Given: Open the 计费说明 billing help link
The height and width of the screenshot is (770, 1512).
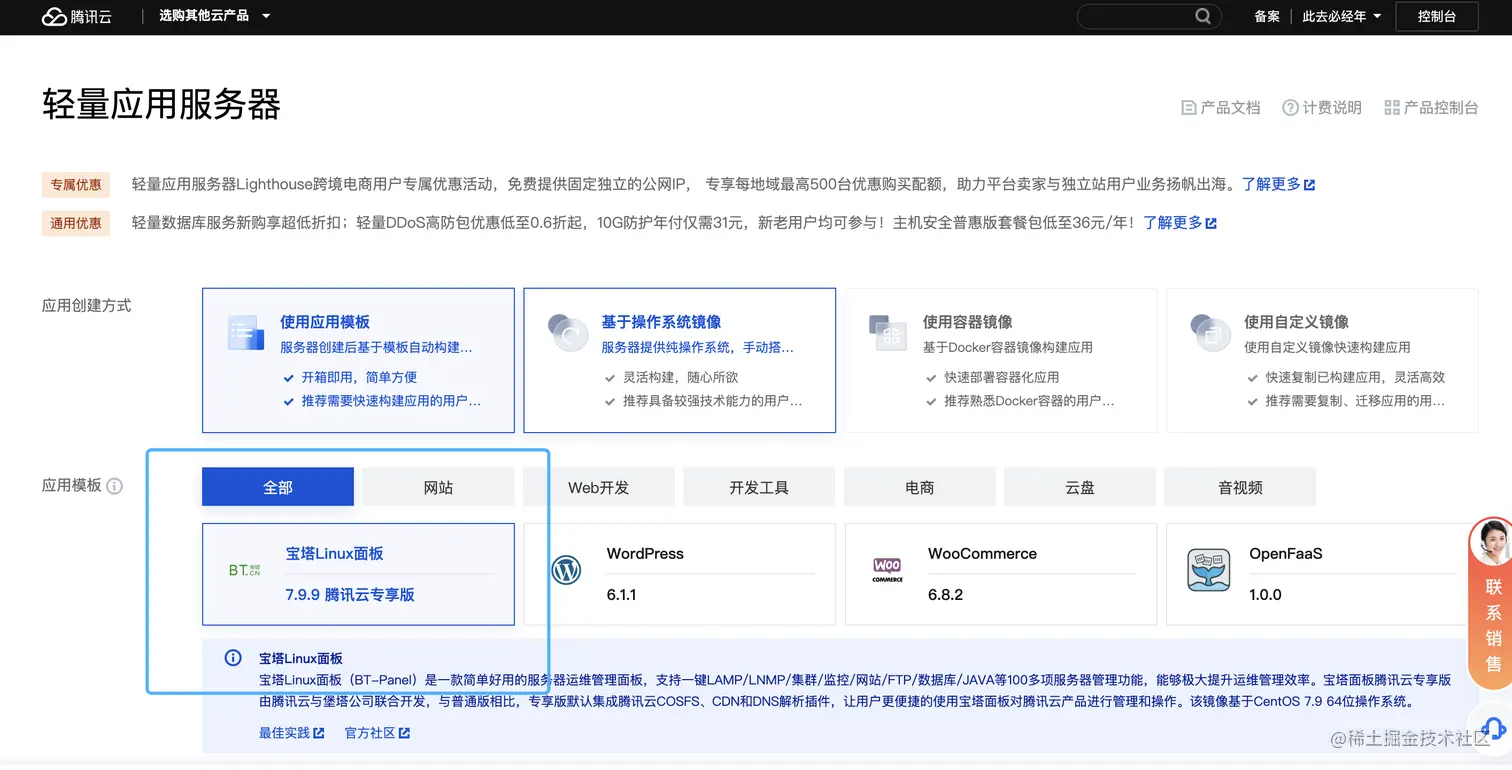Looking at the screenshot, I should [x=1322, y=108].
